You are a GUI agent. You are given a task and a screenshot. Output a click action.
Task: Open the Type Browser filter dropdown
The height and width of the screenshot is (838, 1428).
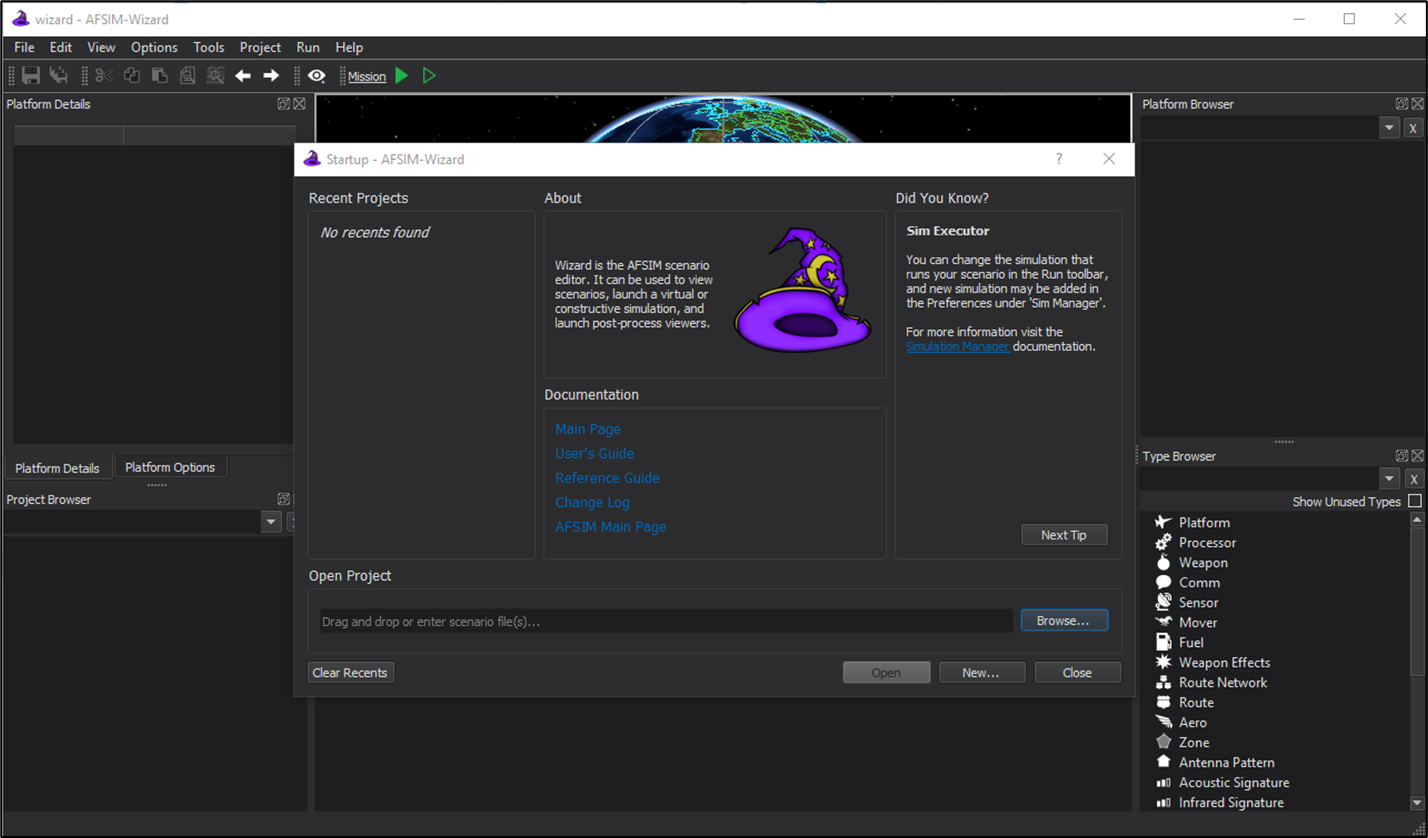click(x=1389, y=479)
